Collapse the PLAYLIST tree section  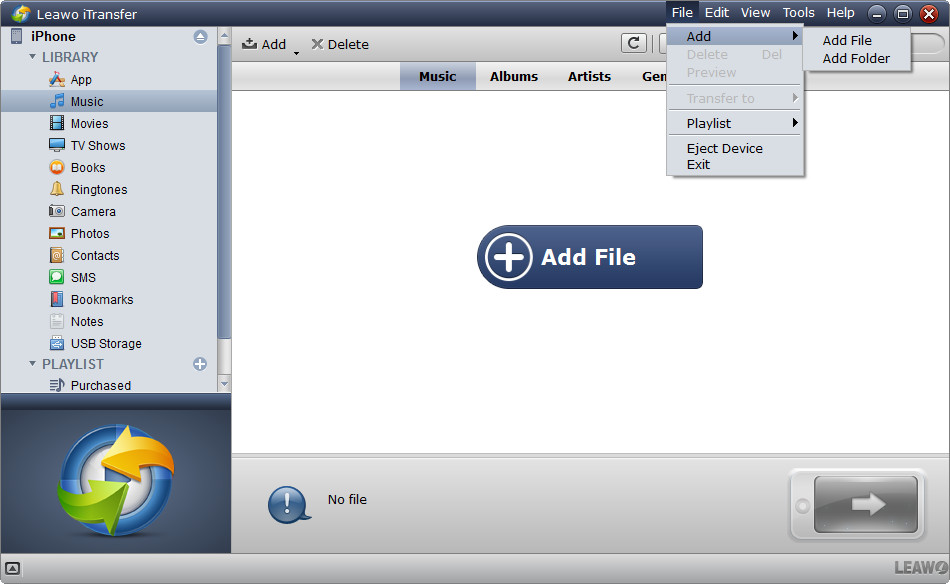pos(32,364)
